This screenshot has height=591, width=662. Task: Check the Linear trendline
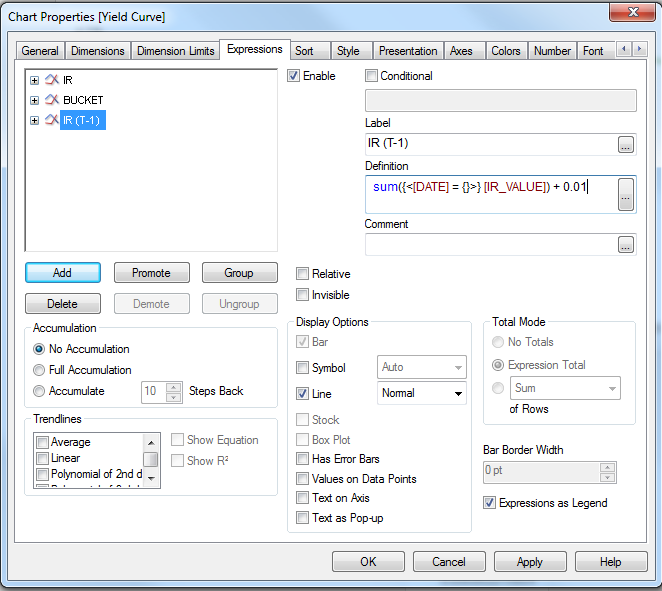point(42,458)
